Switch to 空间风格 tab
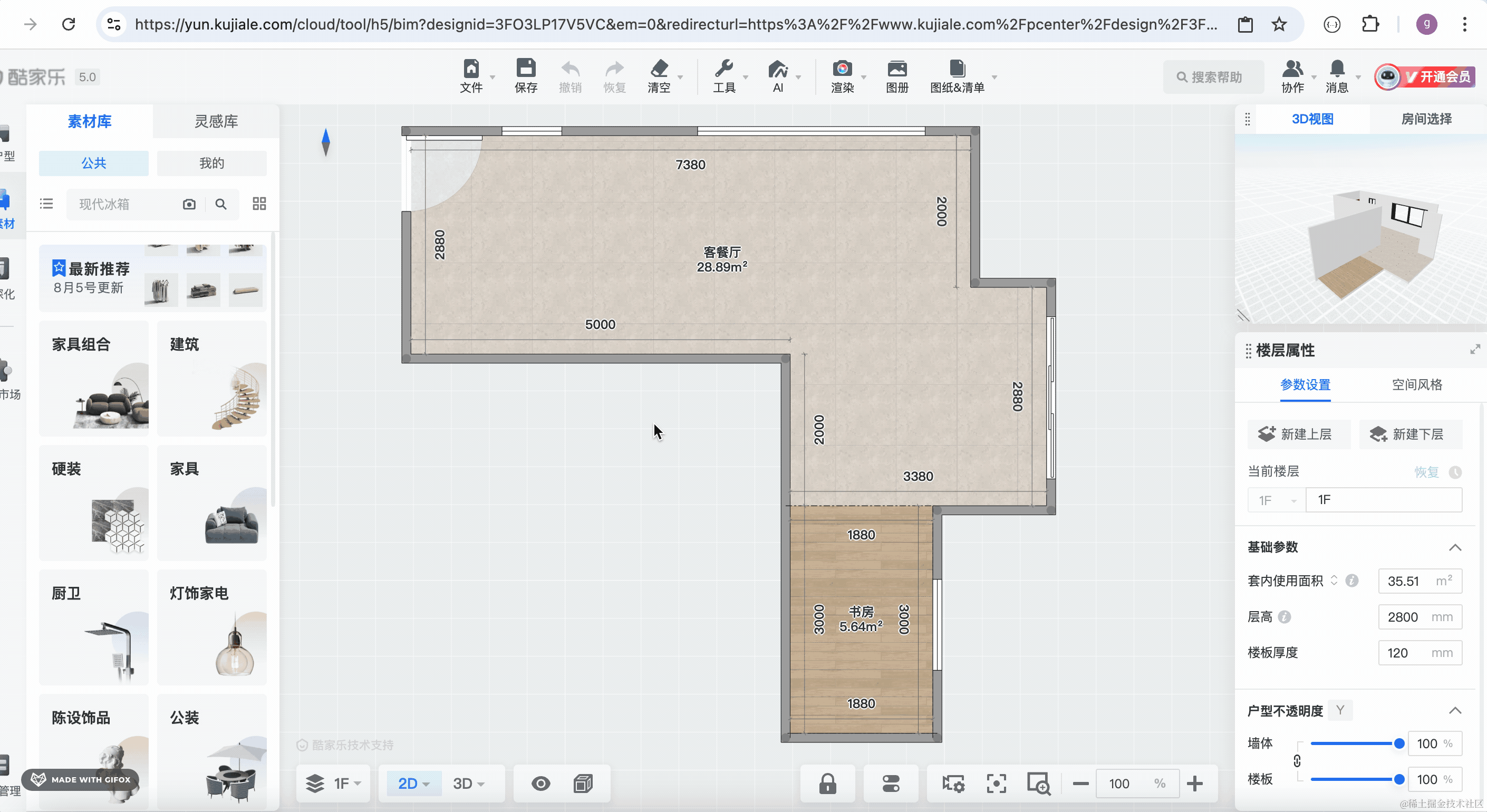Image resolution: width=1487 pixels, height=812 pixels. (x=1416, y=384)
